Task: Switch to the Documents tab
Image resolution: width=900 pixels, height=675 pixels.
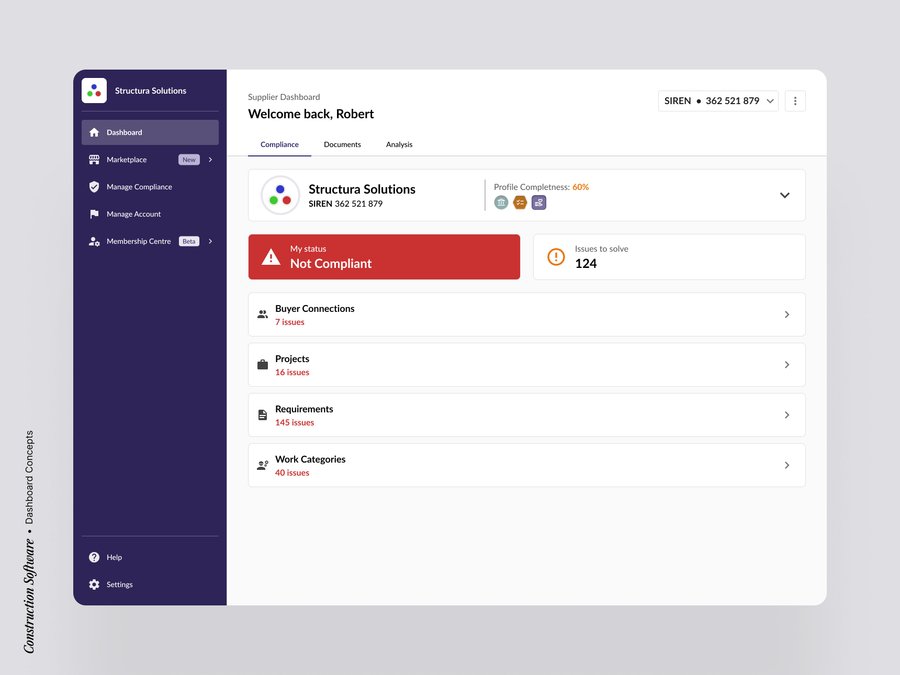Action: click(342, 145)
